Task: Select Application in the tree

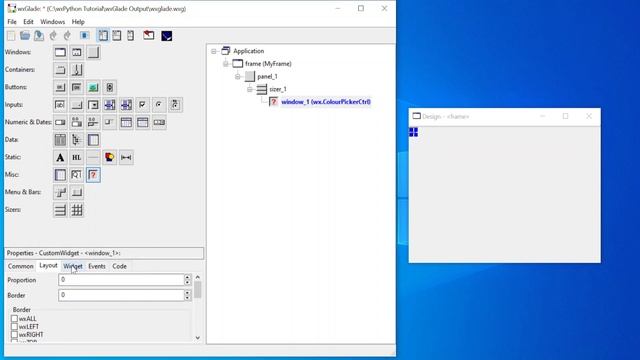Action: [x=249, y=51]
